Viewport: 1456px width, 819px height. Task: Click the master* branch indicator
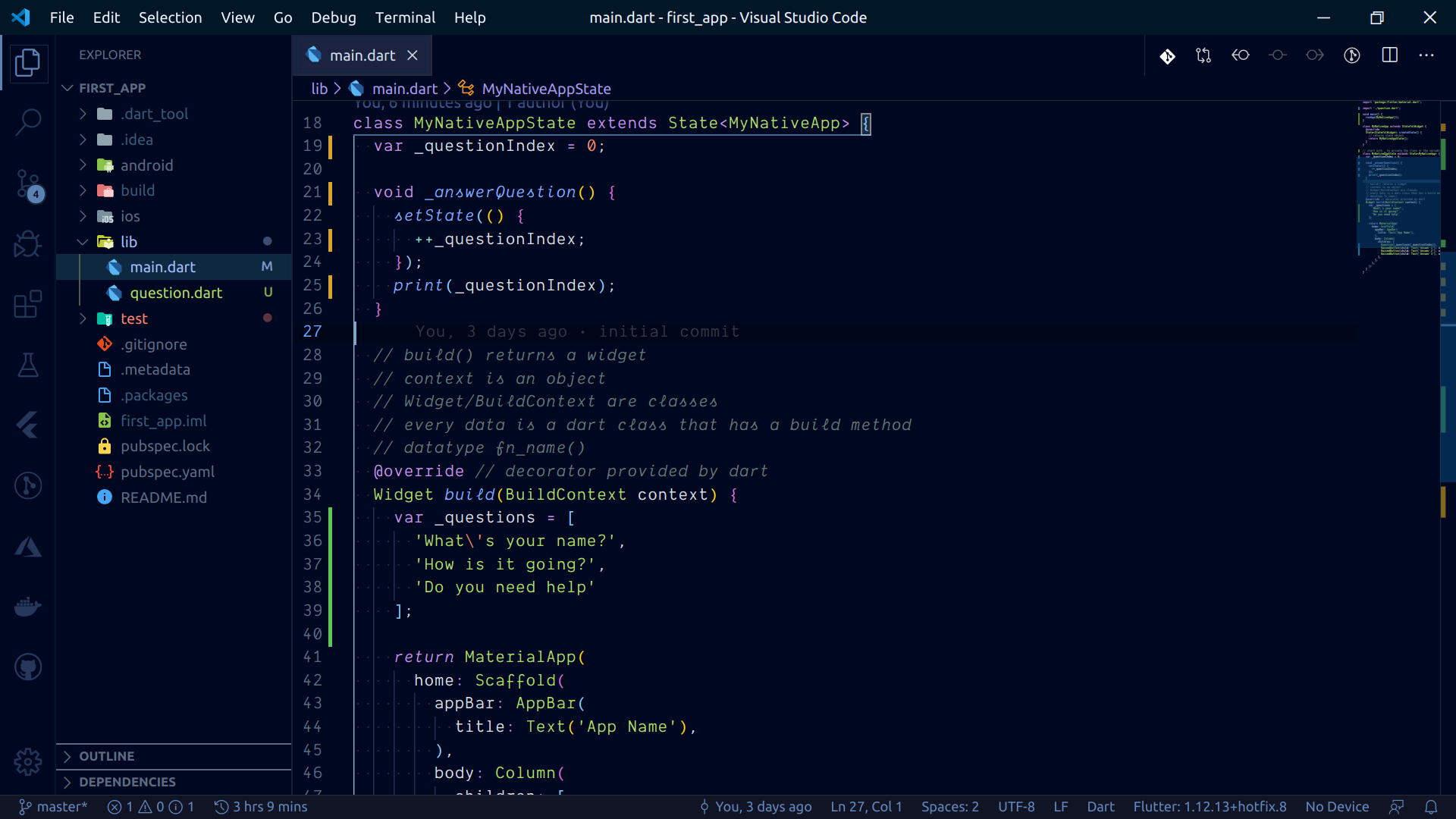(x=53, y=807)
